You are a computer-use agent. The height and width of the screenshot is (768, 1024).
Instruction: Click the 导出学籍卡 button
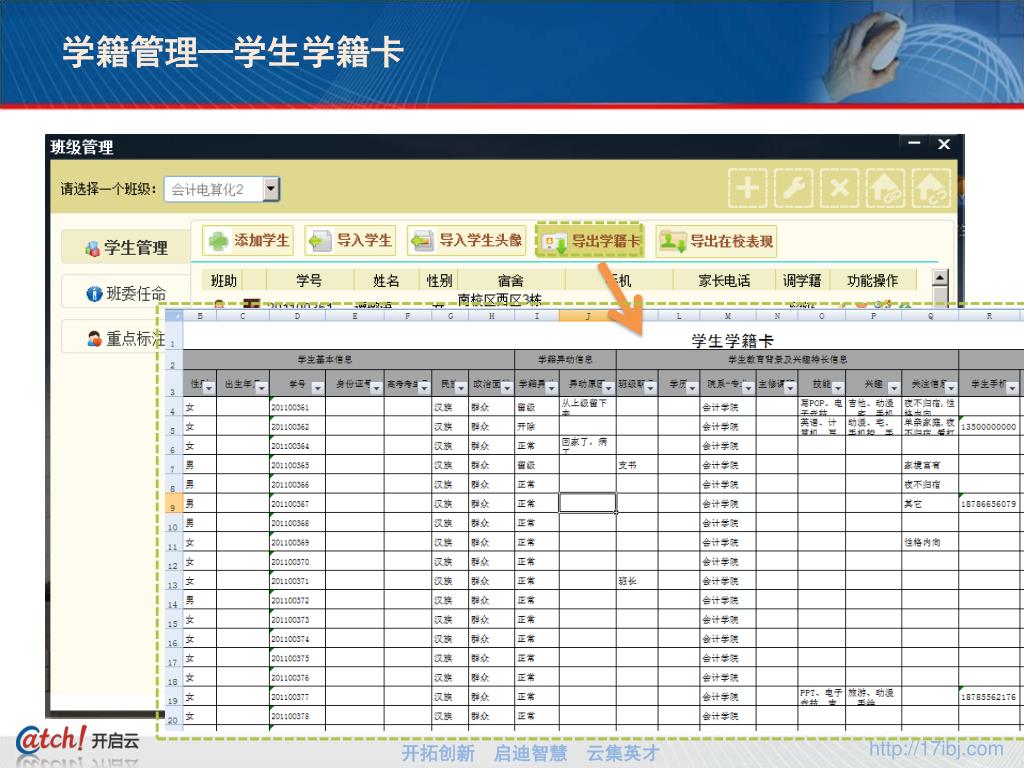[590, 240]
